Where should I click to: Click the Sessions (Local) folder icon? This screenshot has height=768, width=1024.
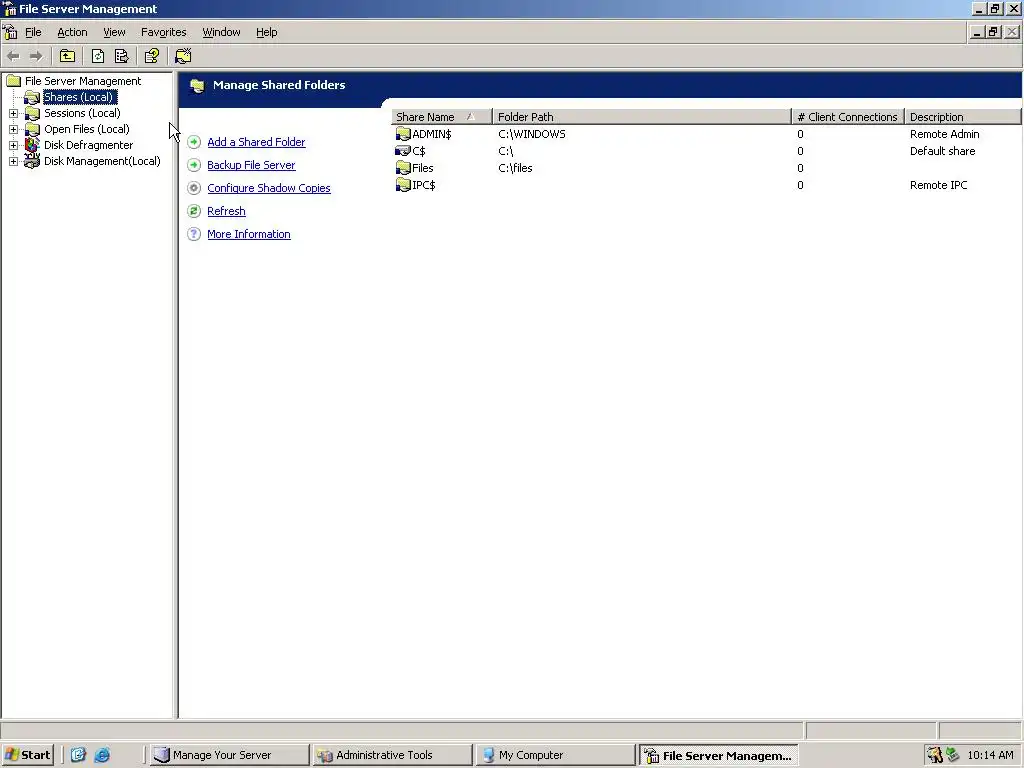pyautogui.click(x=32, y=113)
